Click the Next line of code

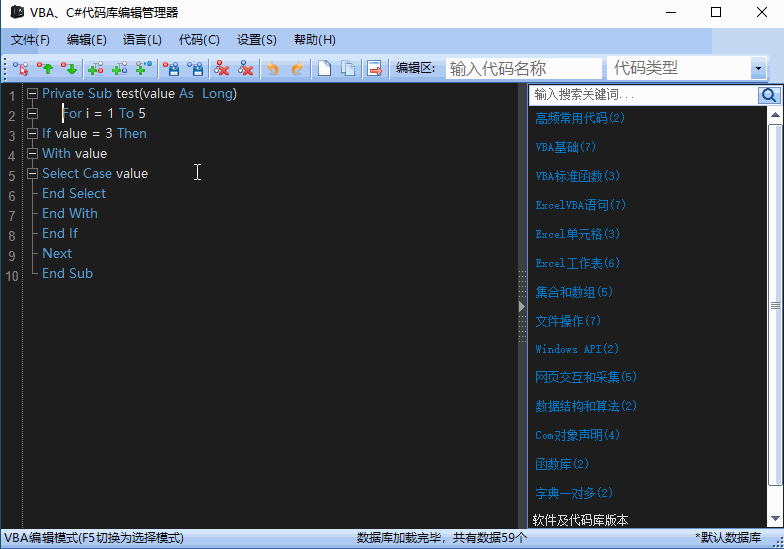coord(57,254)
